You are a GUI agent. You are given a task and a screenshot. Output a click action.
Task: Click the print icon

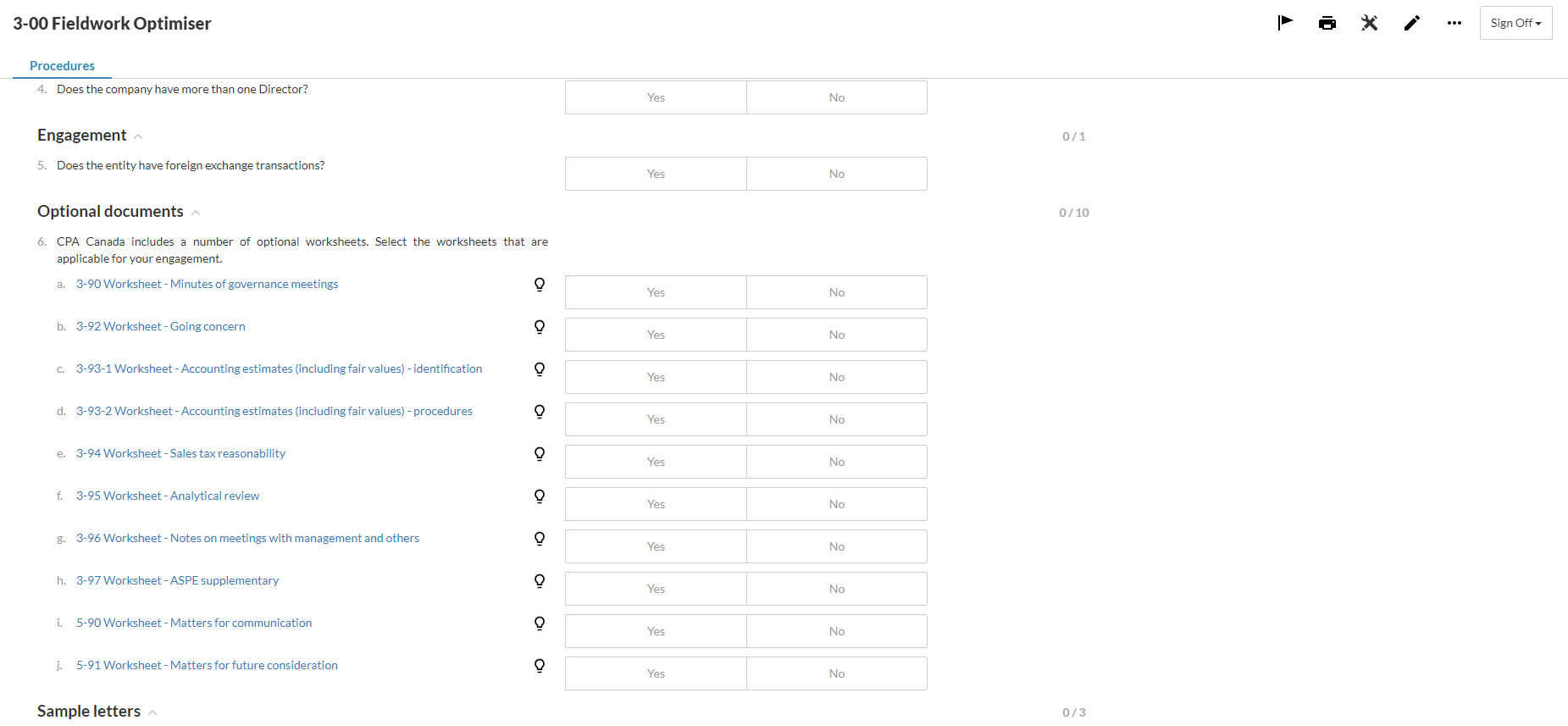pyautogui.click(x=1327, y=23)
